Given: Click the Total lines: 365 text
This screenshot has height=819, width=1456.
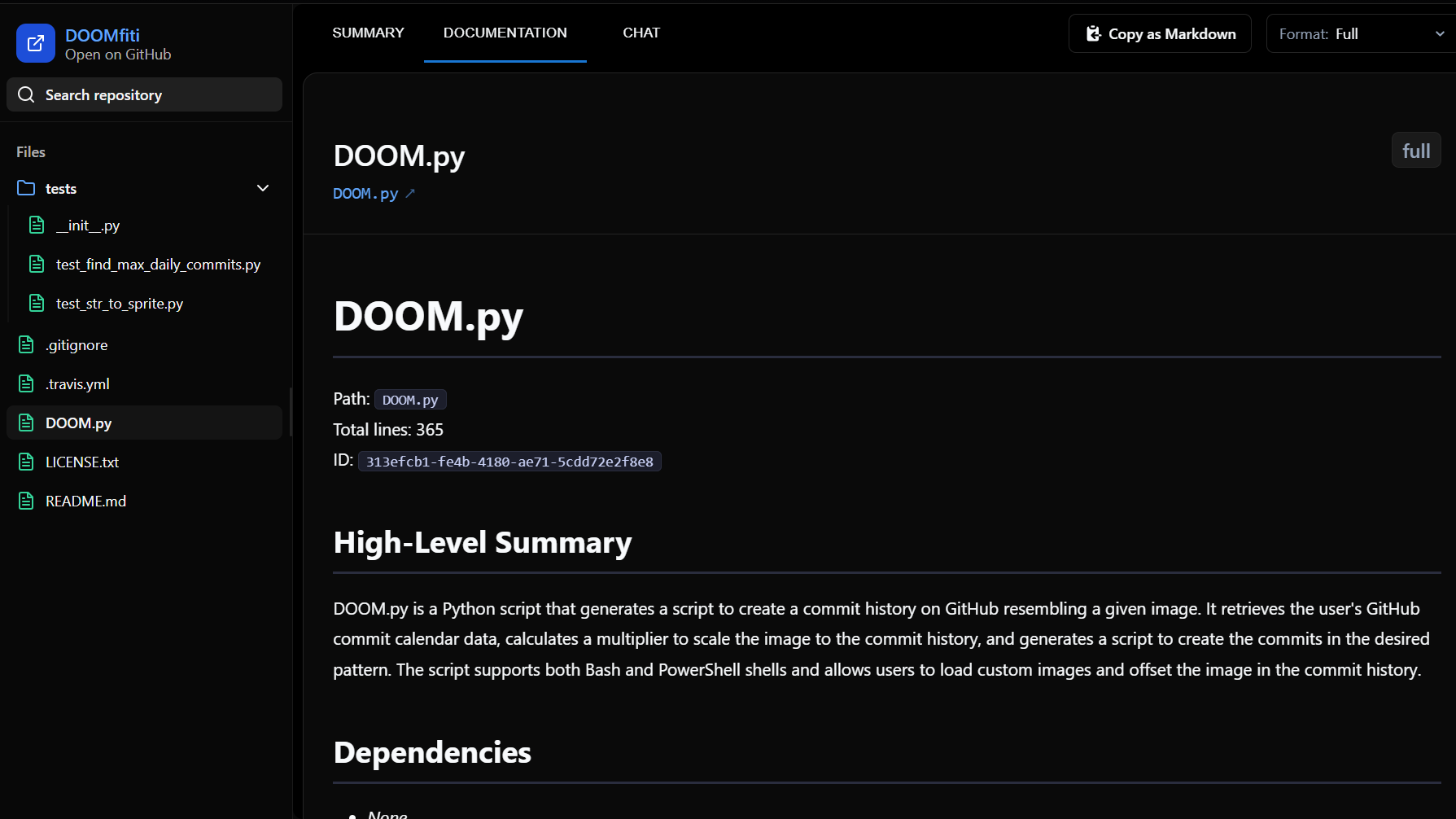Looking at the screenshot, I should point(388,429).
